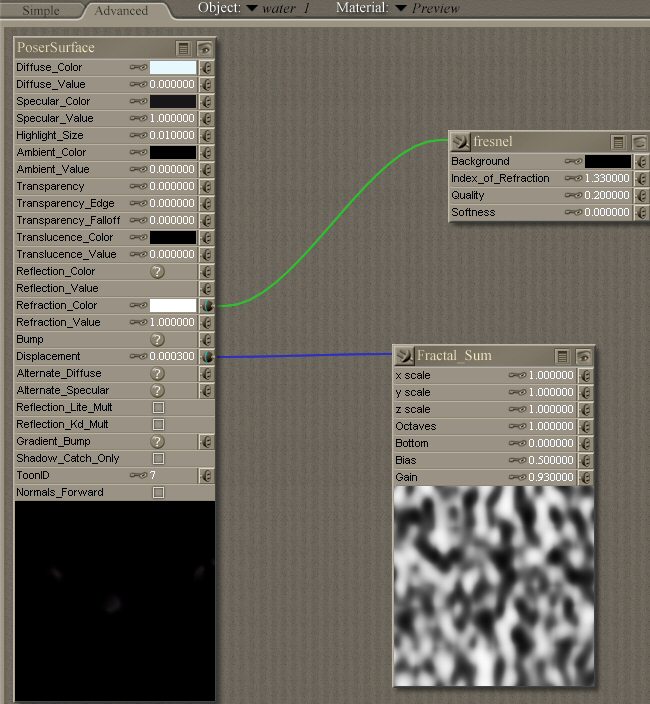The image size is (650, 704).
Task: Open the Specular_Color swatch
Action: click(173, 101)
